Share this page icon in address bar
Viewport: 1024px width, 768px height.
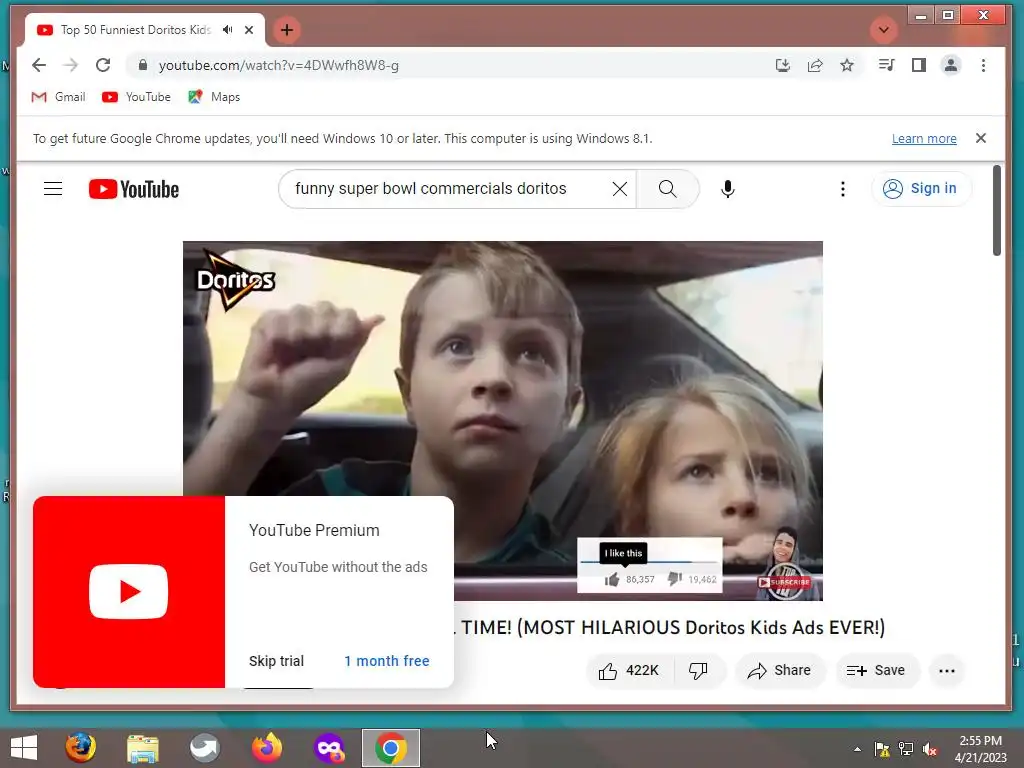point(814,65)
